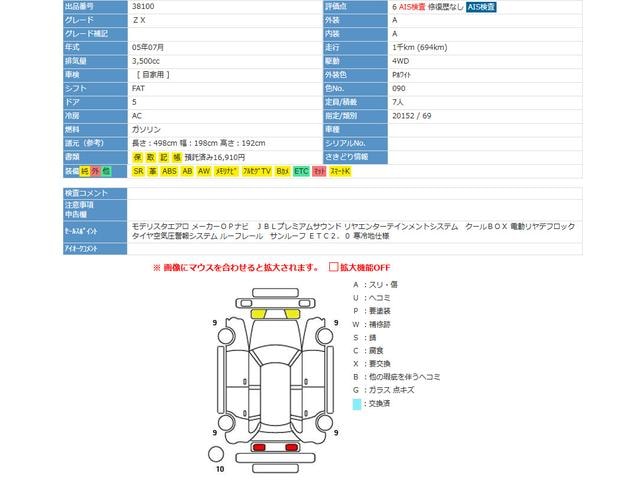Click legend entry P ：要塗装
This screenshot has width=640, height=480.
[x=371, y=311]
